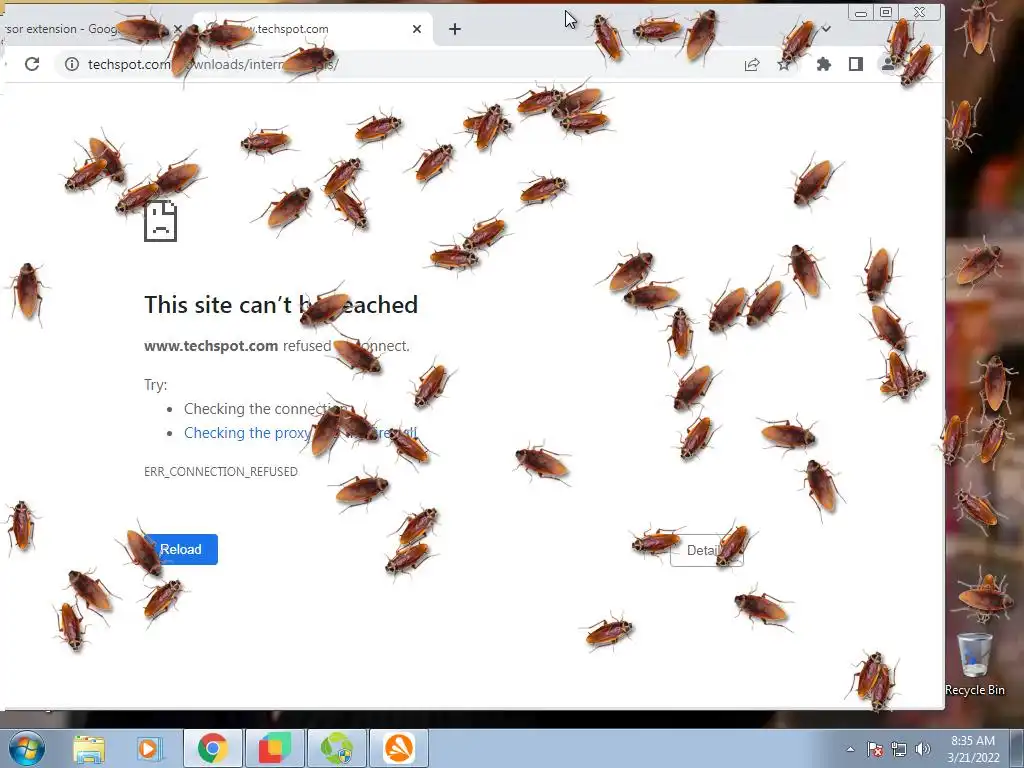1024x768 pixels.
Task: Click the Checking the connection text
Action: (x=266, y=409)
